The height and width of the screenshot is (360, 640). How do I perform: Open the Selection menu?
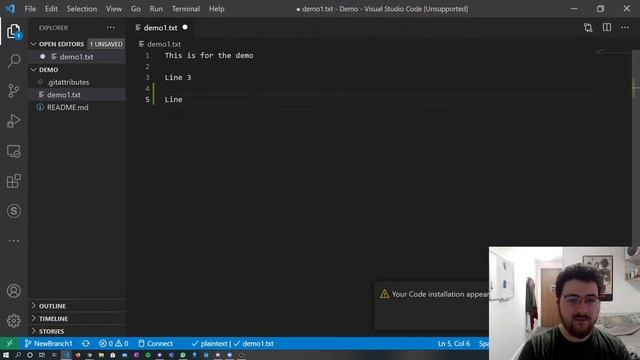coord(82,9)
